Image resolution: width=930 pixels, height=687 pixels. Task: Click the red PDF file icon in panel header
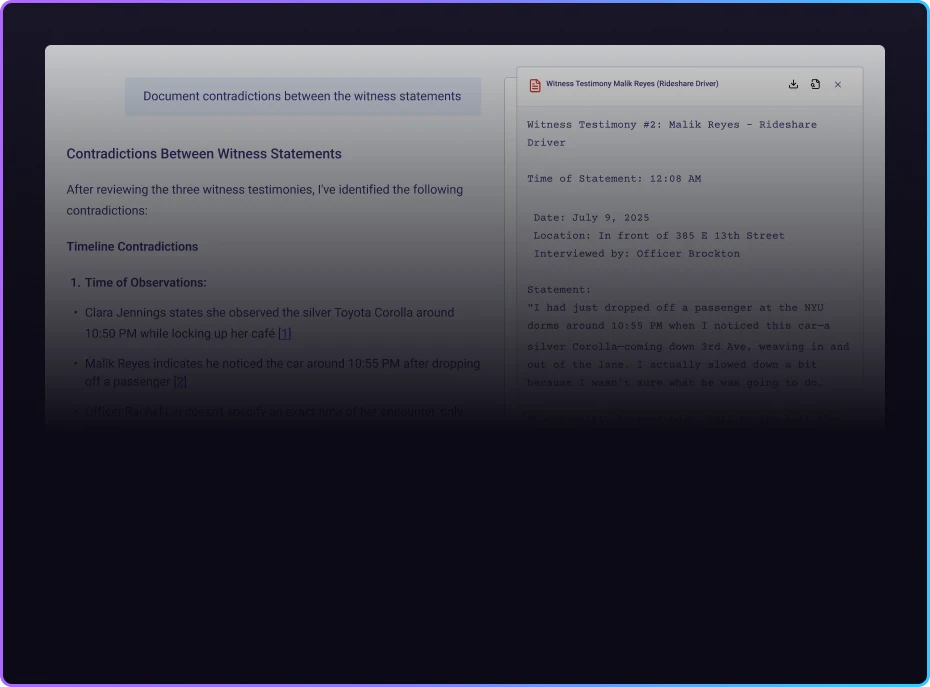click(535, 84)
